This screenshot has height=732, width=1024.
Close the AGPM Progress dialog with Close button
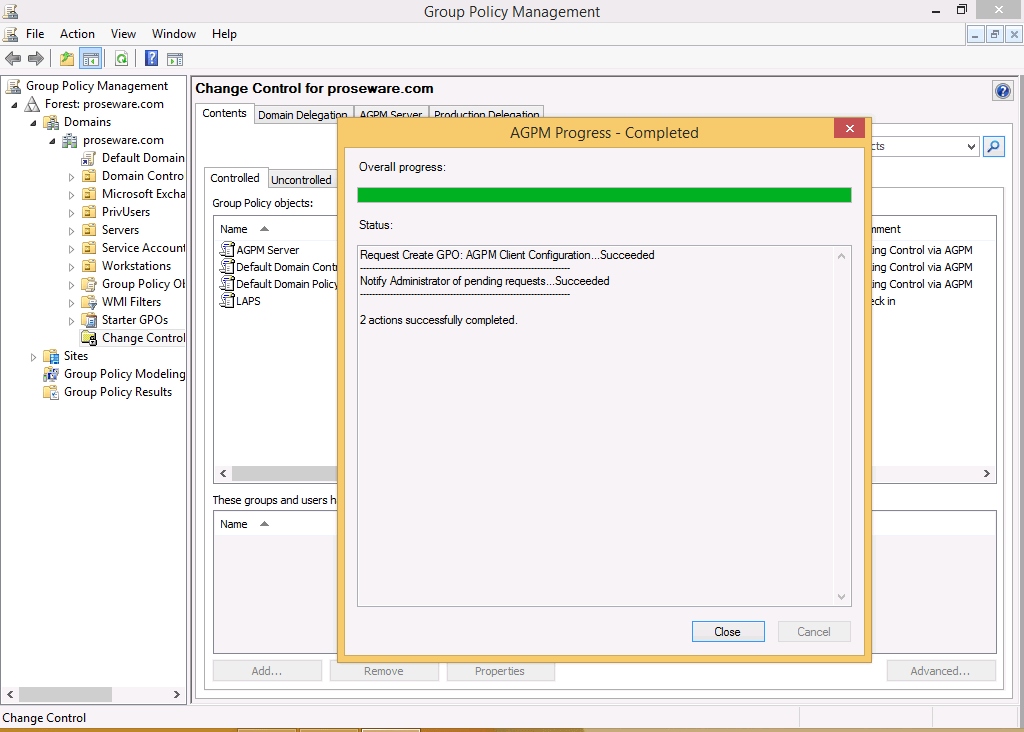727,632
